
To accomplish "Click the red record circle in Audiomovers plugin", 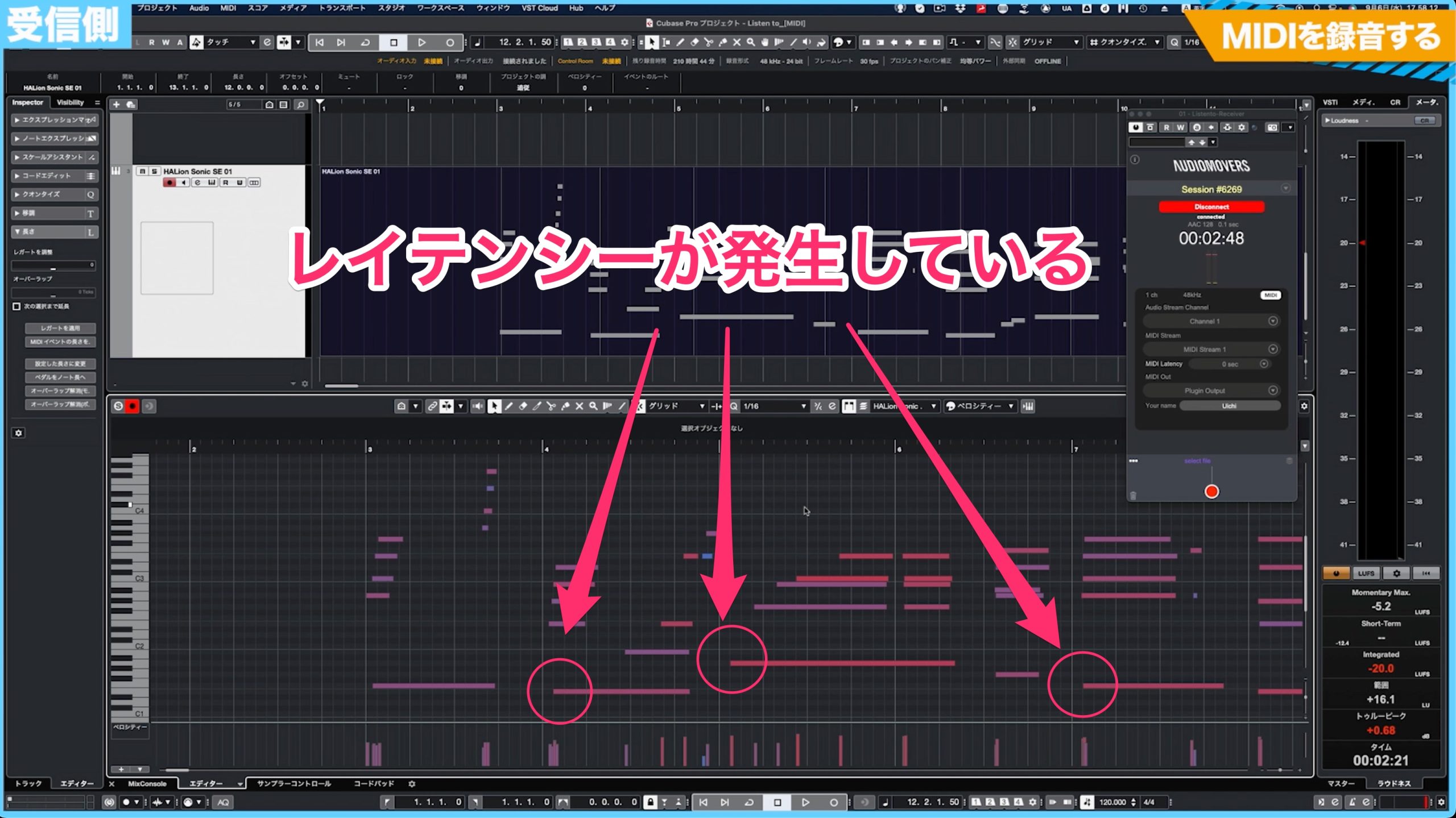I will [x=1211, y=492].
